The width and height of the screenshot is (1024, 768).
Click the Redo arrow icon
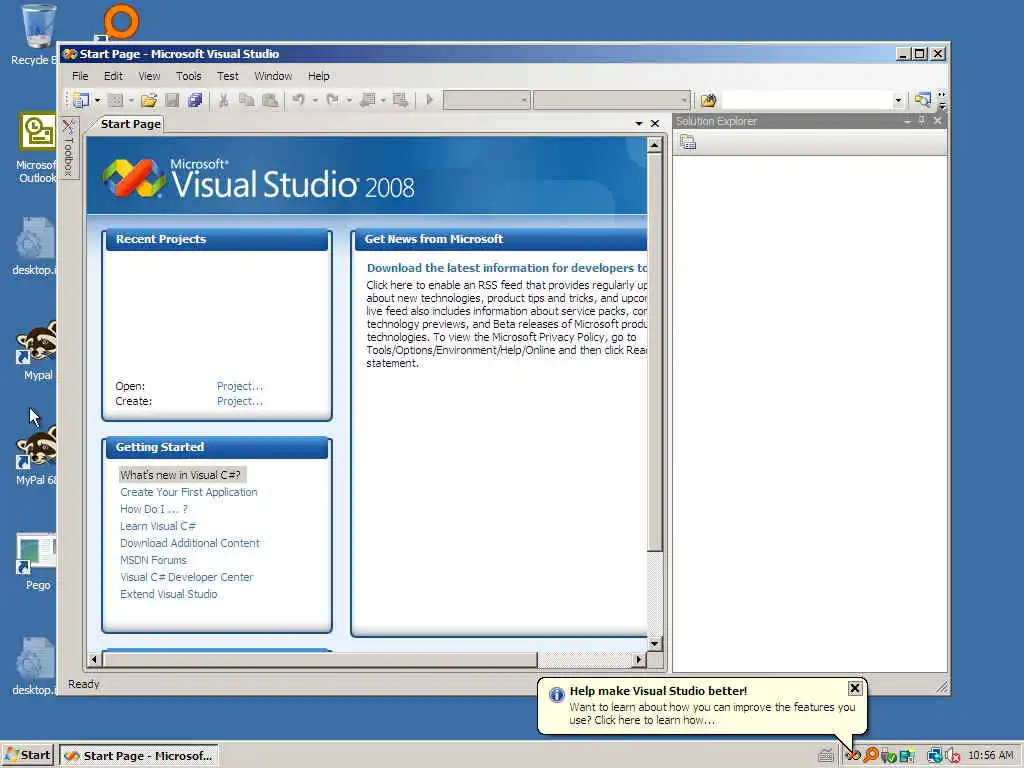[332, 100]
